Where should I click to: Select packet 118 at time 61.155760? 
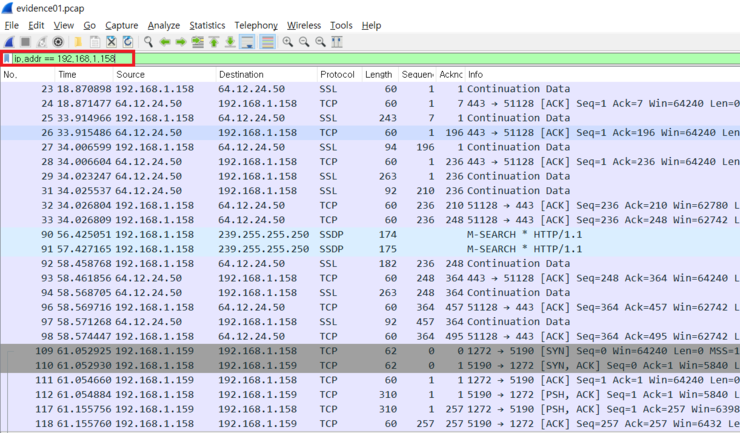pos(370,424)
